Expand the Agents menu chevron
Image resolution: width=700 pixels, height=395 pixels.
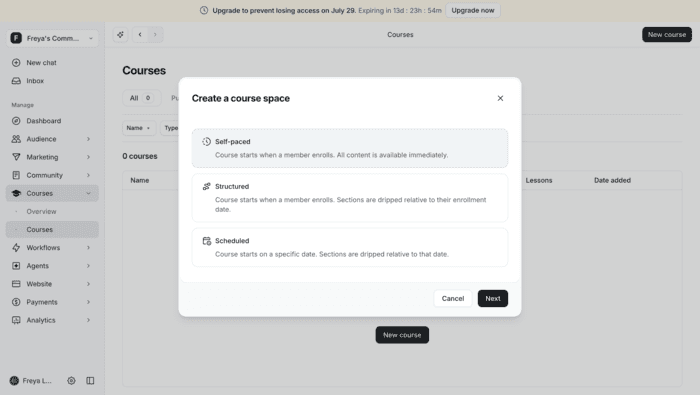click(x=88, y=266)
